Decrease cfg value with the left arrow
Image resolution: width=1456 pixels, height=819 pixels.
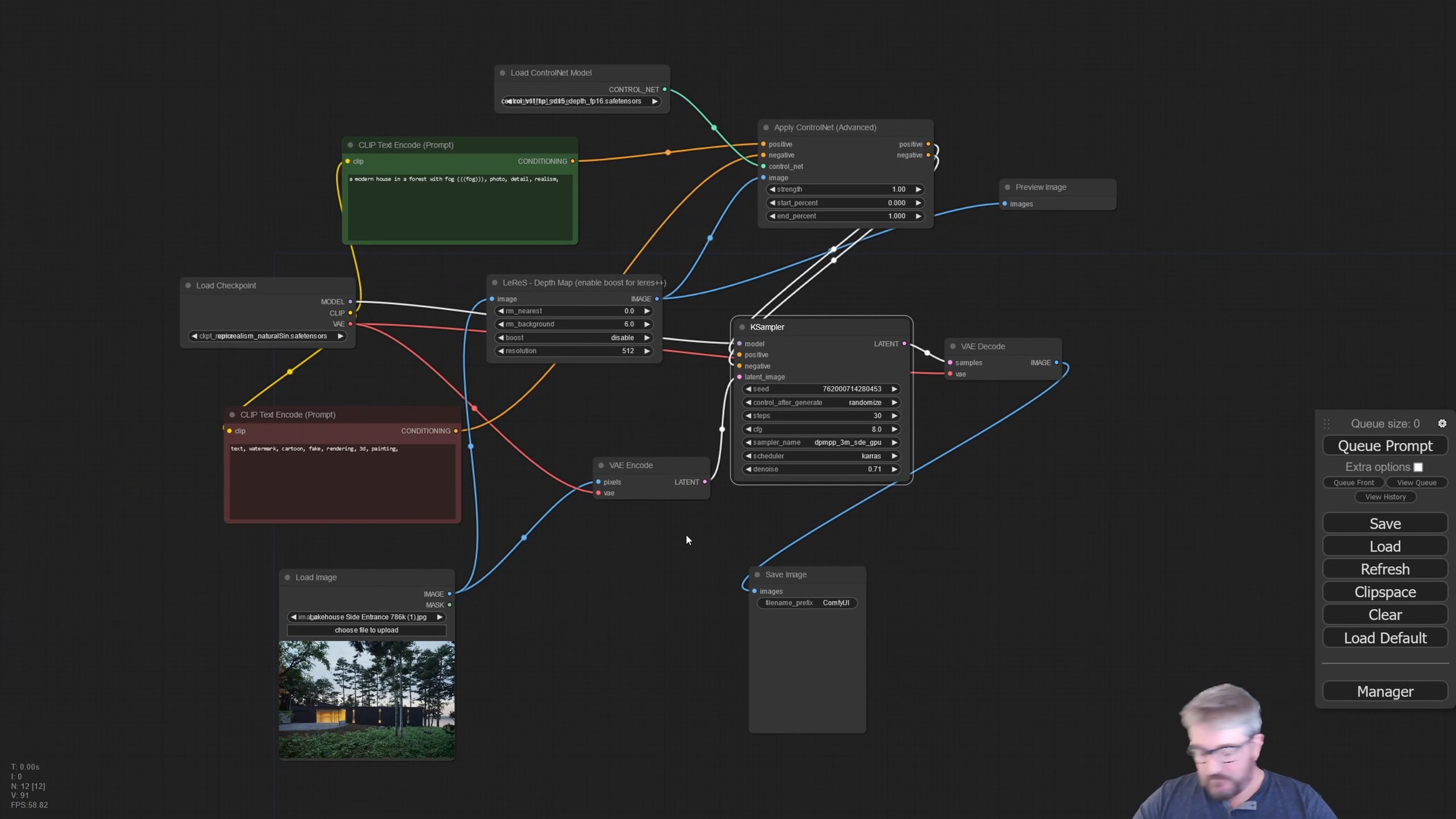[748, 429]
